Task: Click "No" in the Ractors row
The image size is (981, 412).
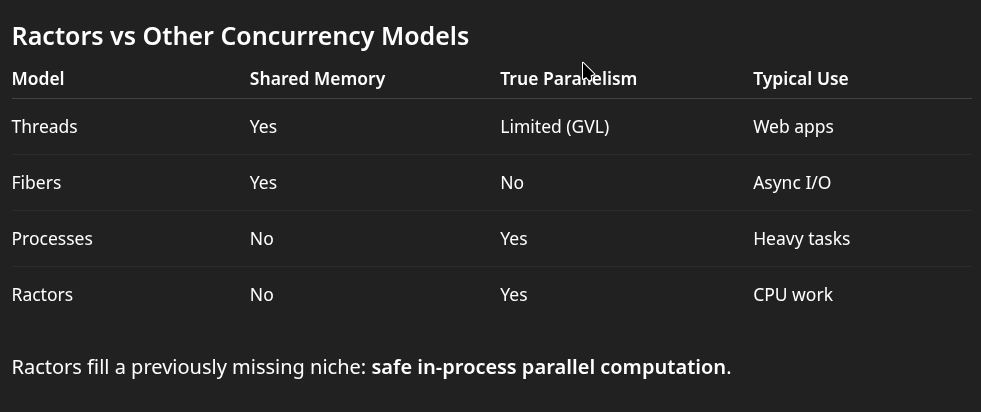Action: pyautogui.click(x=261, y=295)
